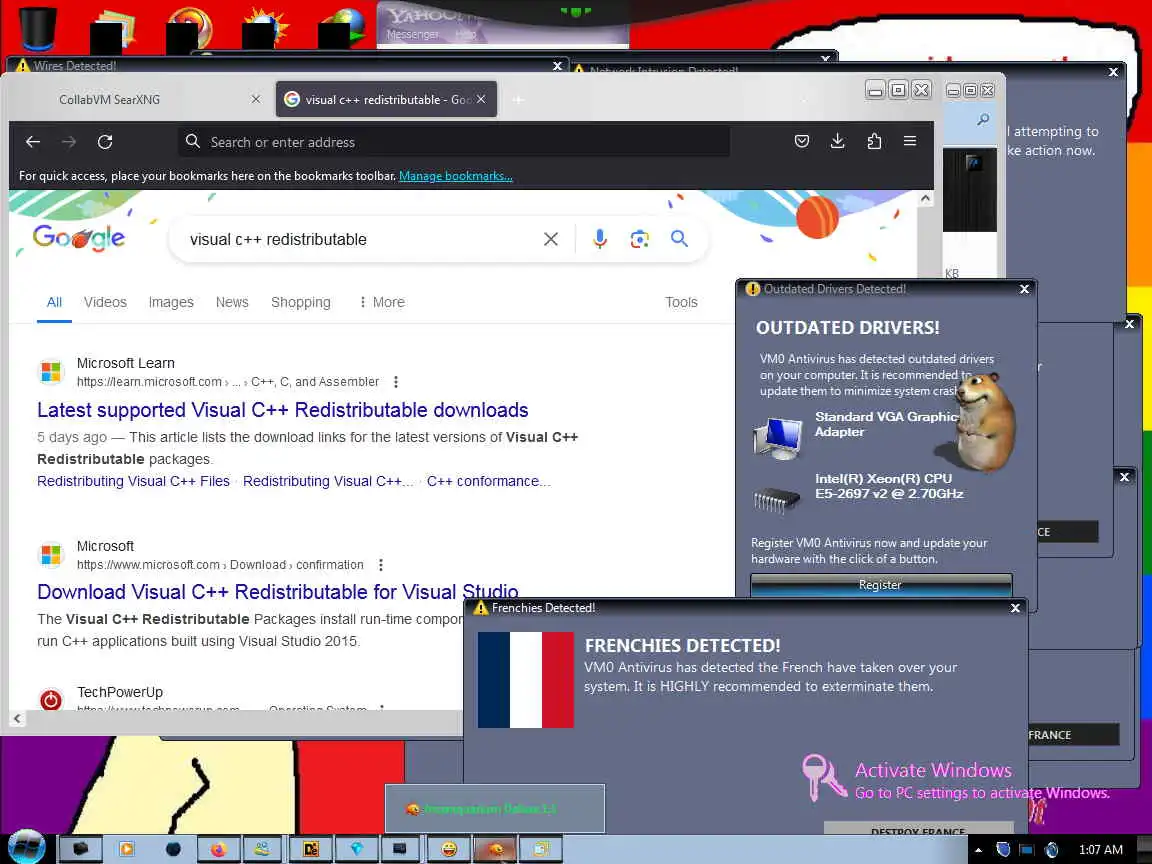The height and width of the screenshot is (864, 1152).
Task: Click the clock showing 1:07 AM
Action: [1100, 850]
